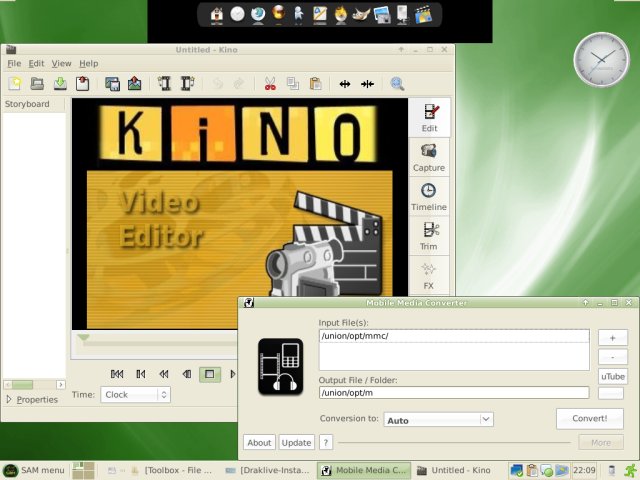Screen dimensions: 640x480
Task: Click the Copy icon in Kino toolbar
Action: tap(293, 84)
